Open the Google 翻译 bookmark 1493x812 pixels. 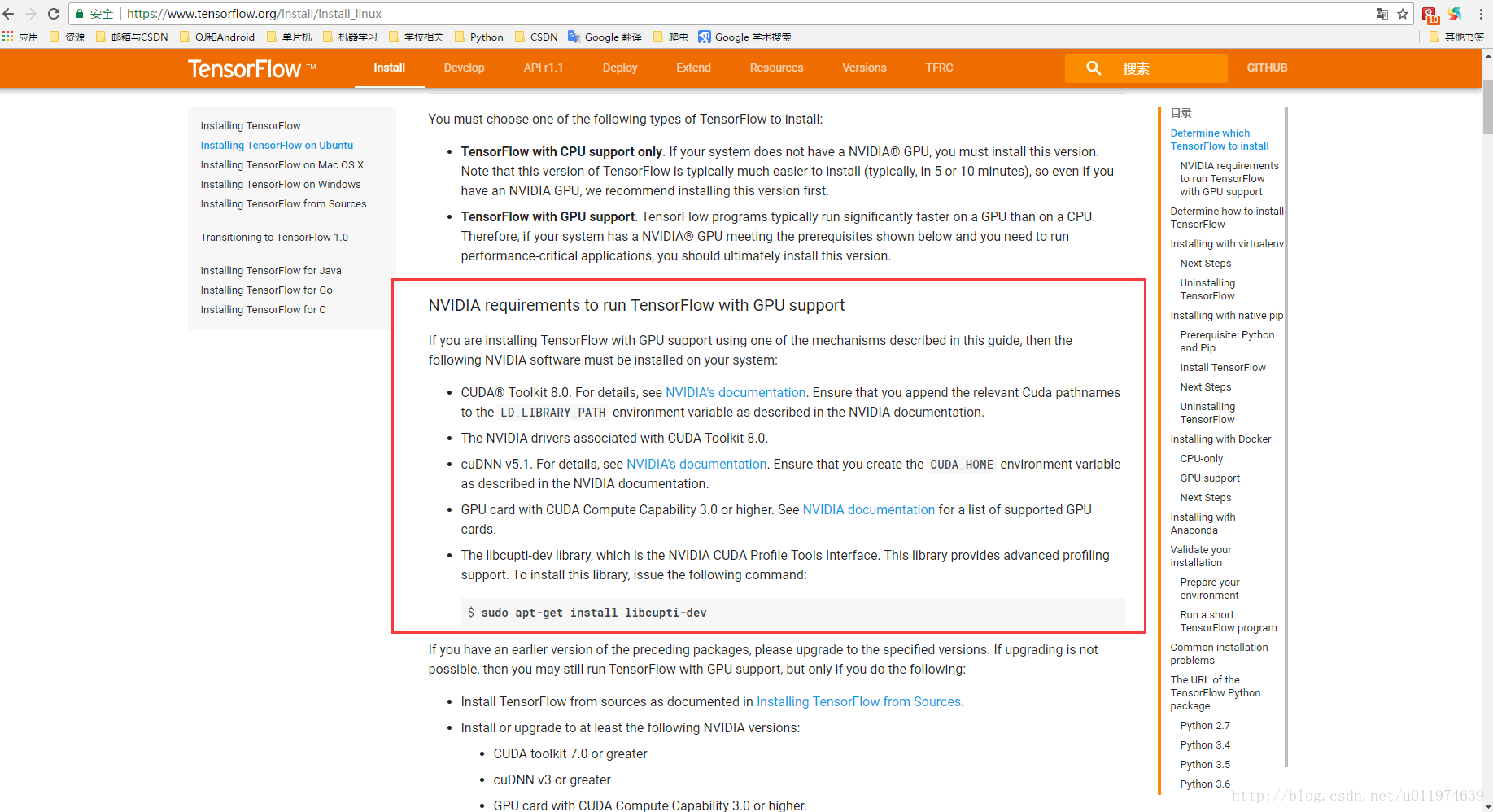coord(605,37)
